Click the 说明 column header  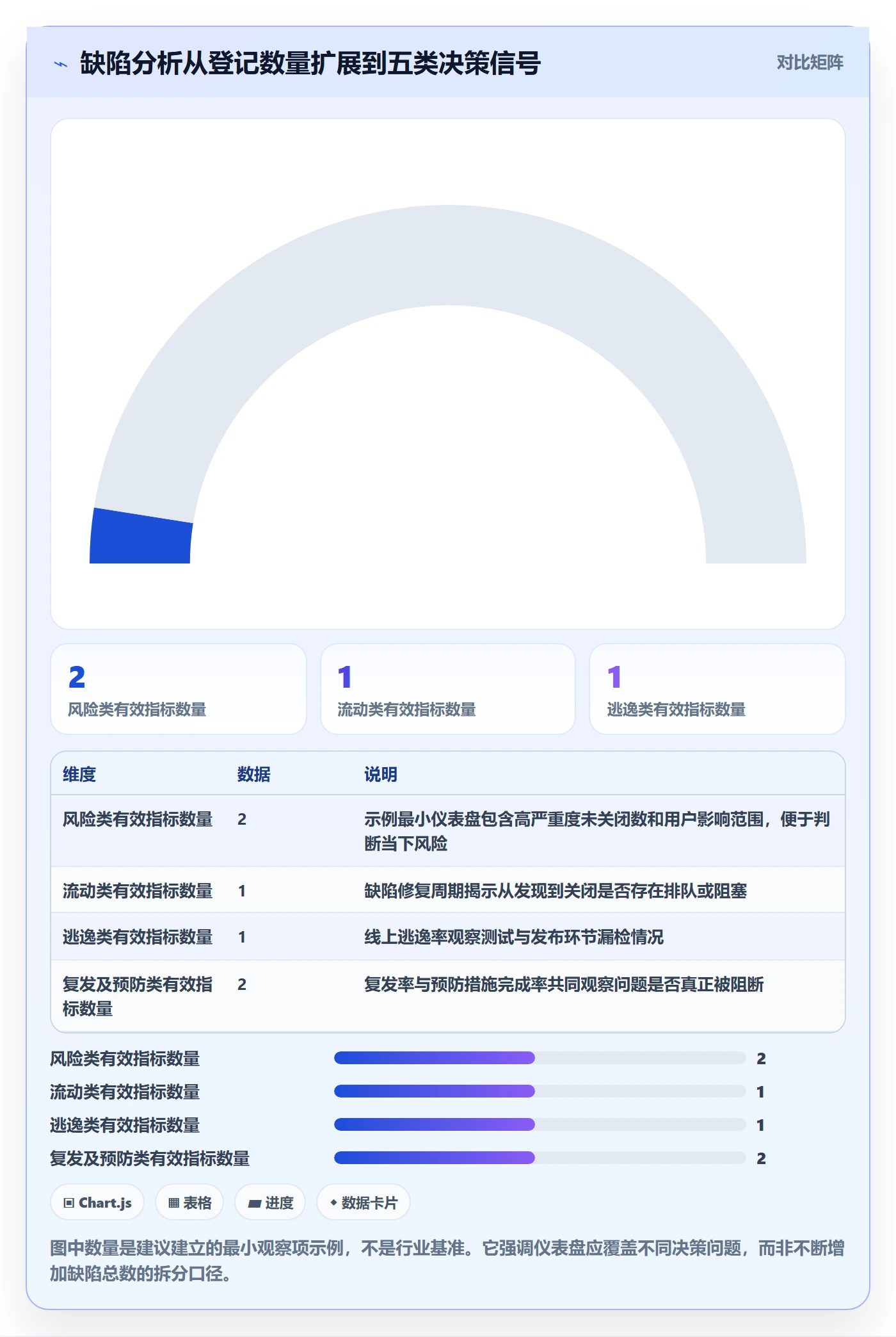pyautogui.click(x=381, y=774)
